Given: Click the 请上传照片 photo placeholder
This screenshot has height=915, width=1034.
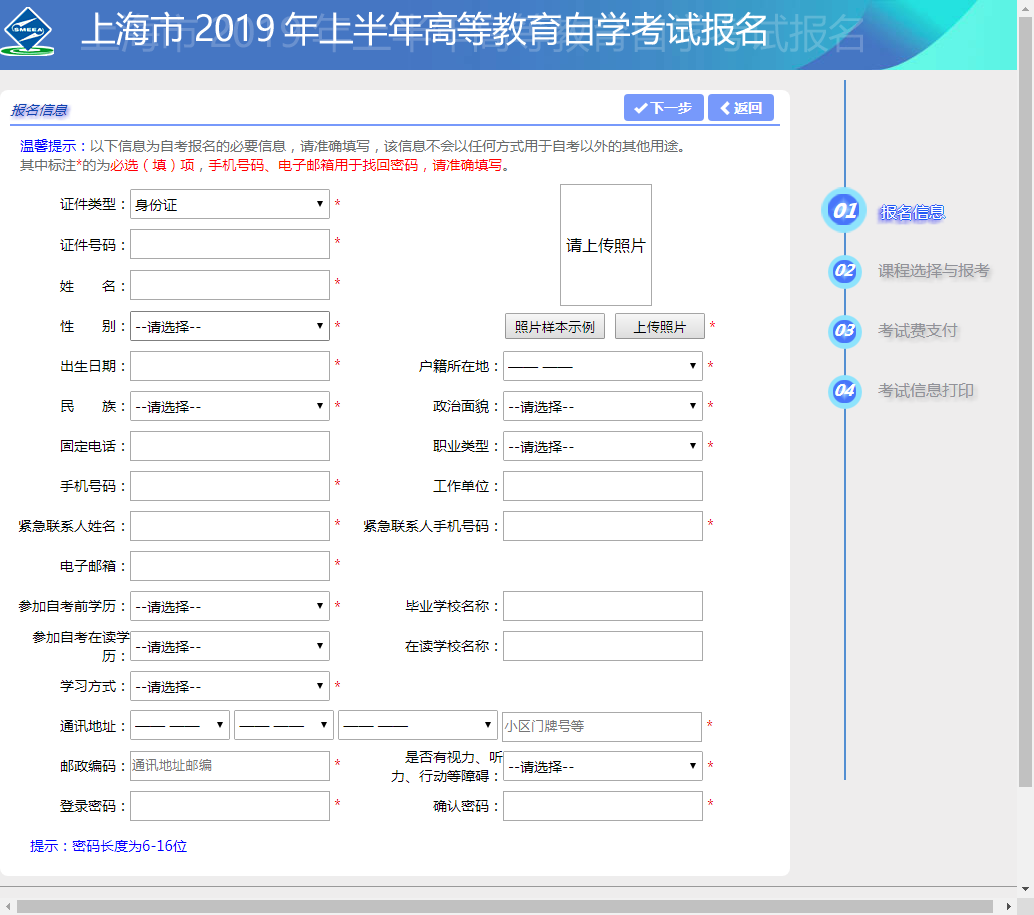Looking at the screenshot, I should click(605, 245).
